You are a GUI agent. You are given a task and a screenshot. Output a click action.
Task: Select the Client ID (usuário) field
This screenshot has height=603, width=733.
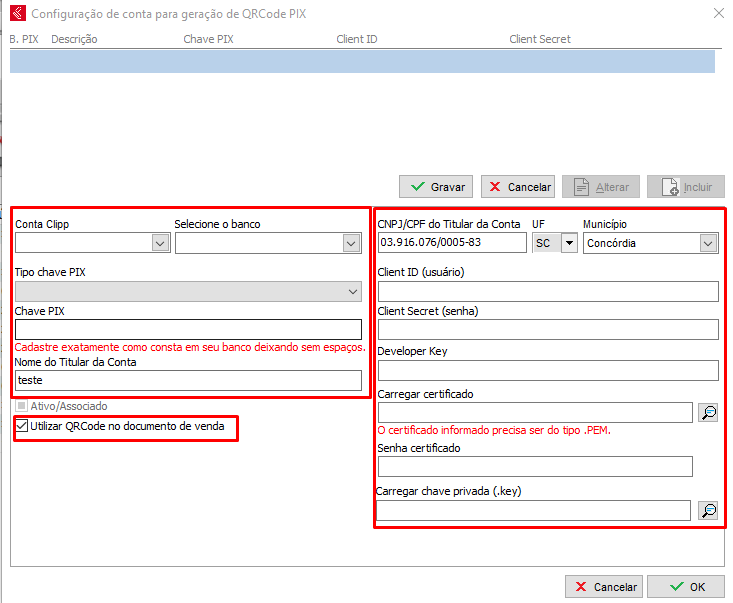(x=547, y=291)
